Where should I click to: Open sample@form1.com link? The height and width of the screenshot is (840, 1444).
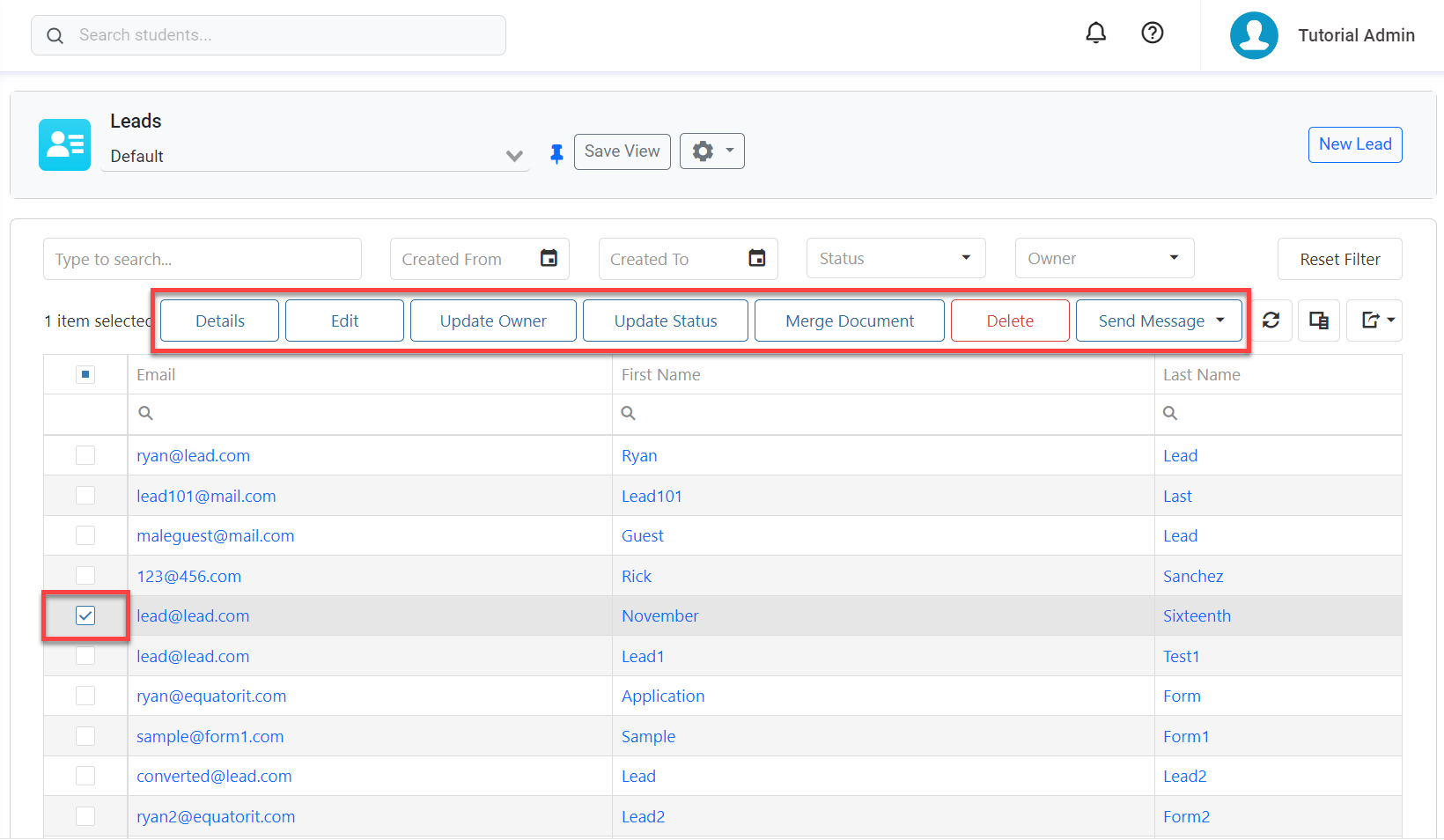(210, 736)
